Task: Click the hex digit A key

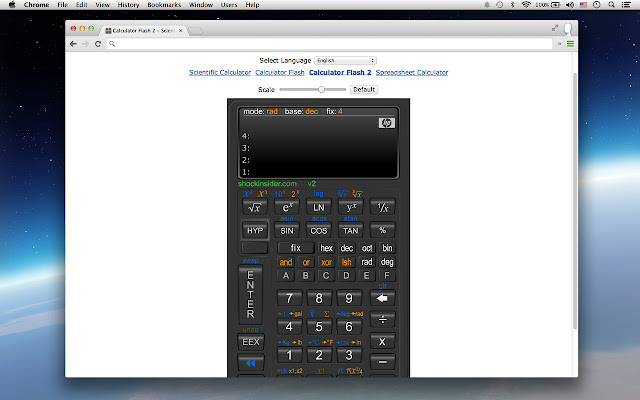Action: coord(286,276)
